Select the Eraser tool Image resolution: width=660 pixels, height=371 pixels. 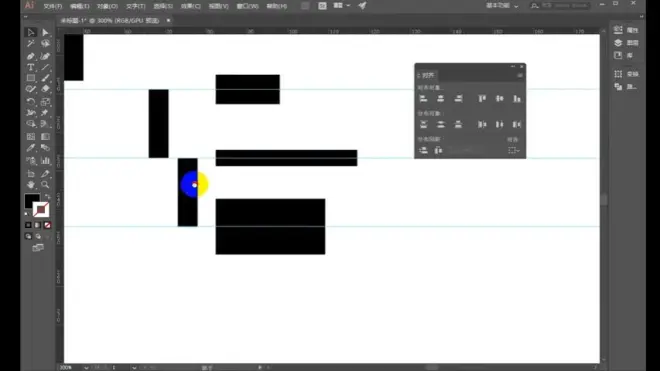pyautogui.click(x=45, y=89)
